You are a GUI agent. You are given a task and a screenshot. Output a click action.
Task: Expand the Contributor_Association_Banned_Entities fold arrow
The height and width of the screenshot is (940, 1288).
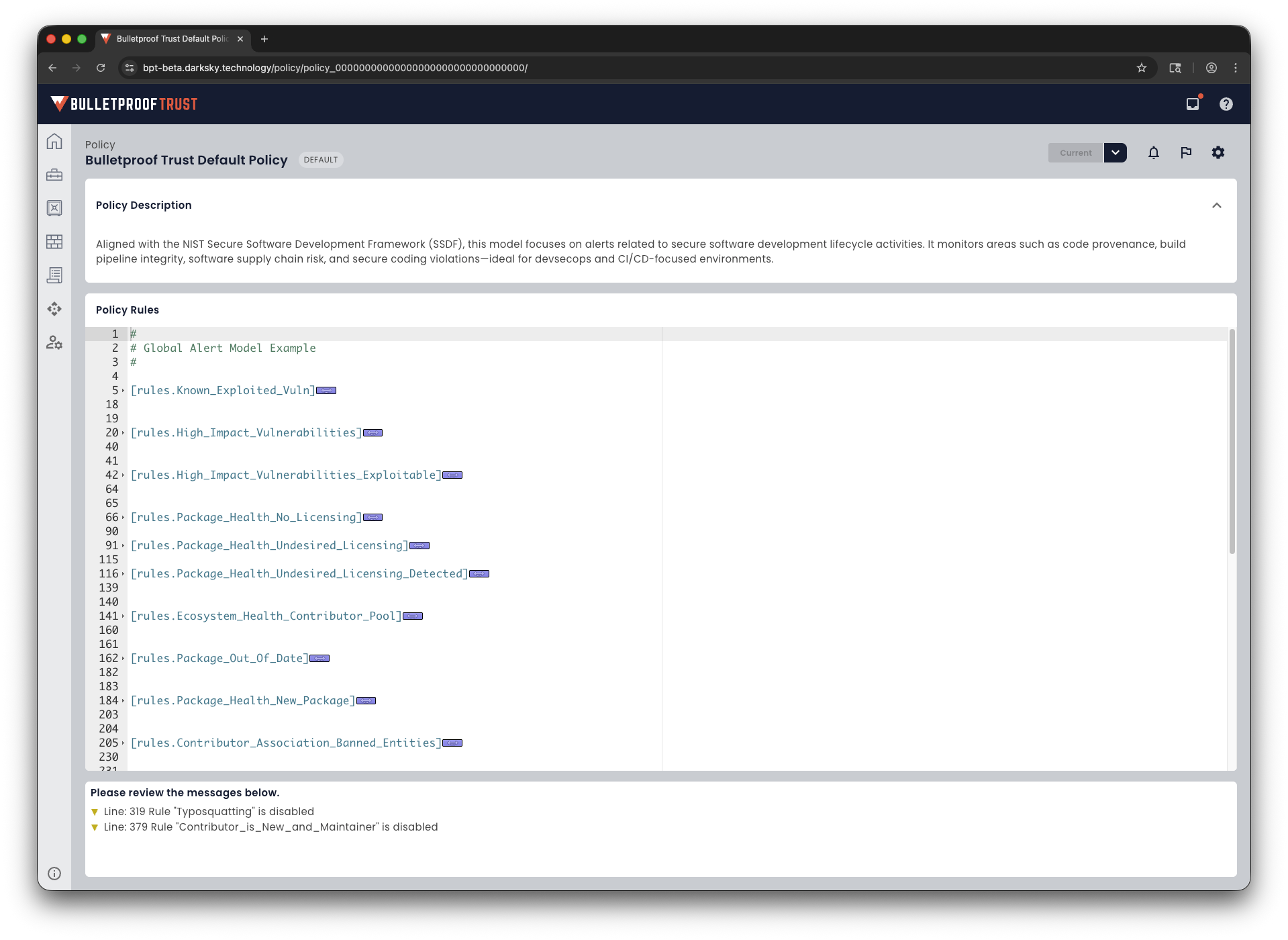tap(123, 743)
